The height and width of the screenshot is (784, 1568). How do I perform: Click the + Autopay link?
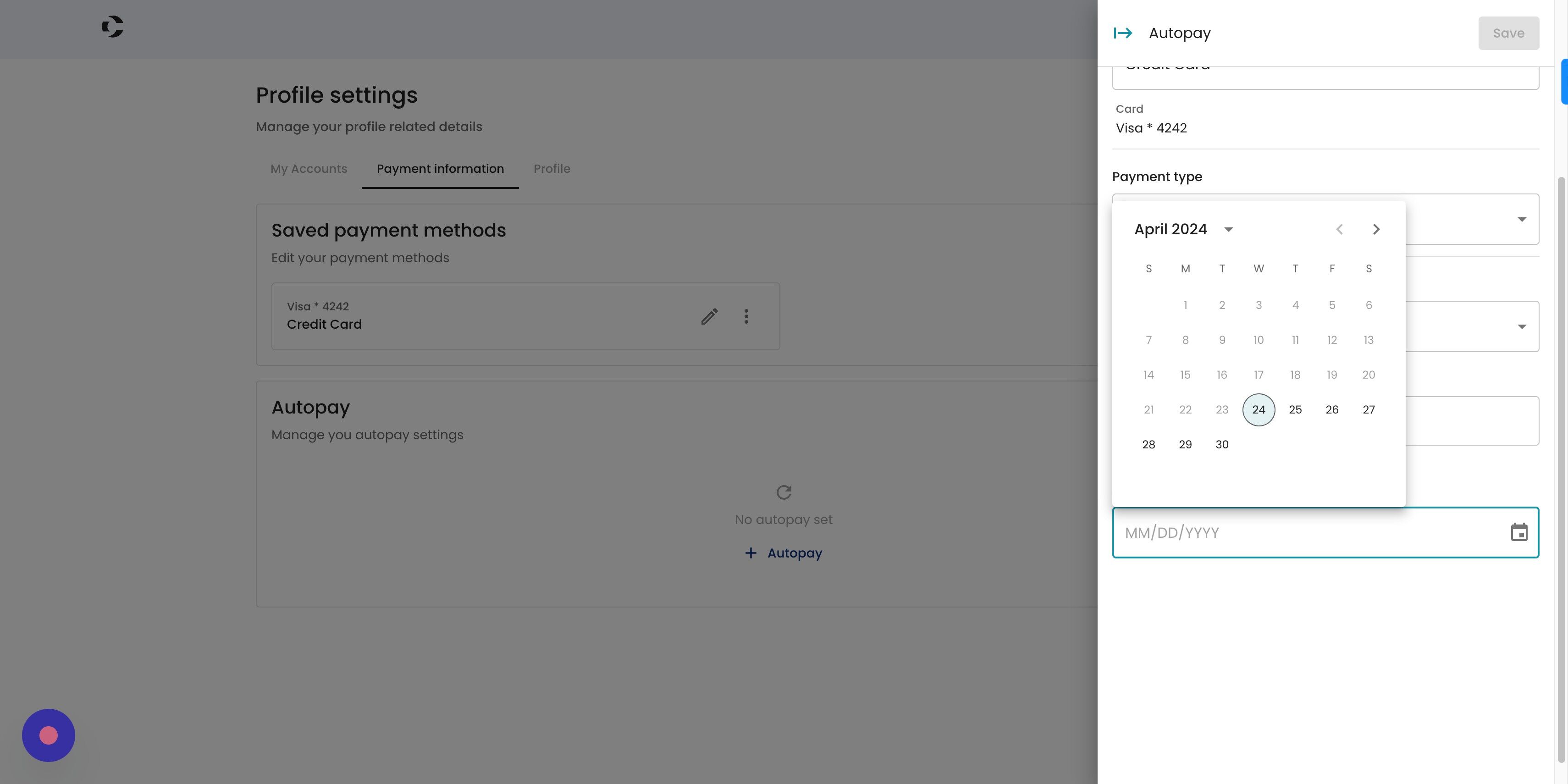pyautogui.click(x=784, y=552)
